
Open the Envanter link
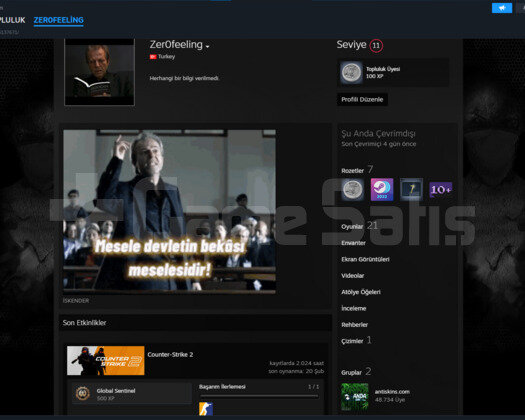[353, 243]
